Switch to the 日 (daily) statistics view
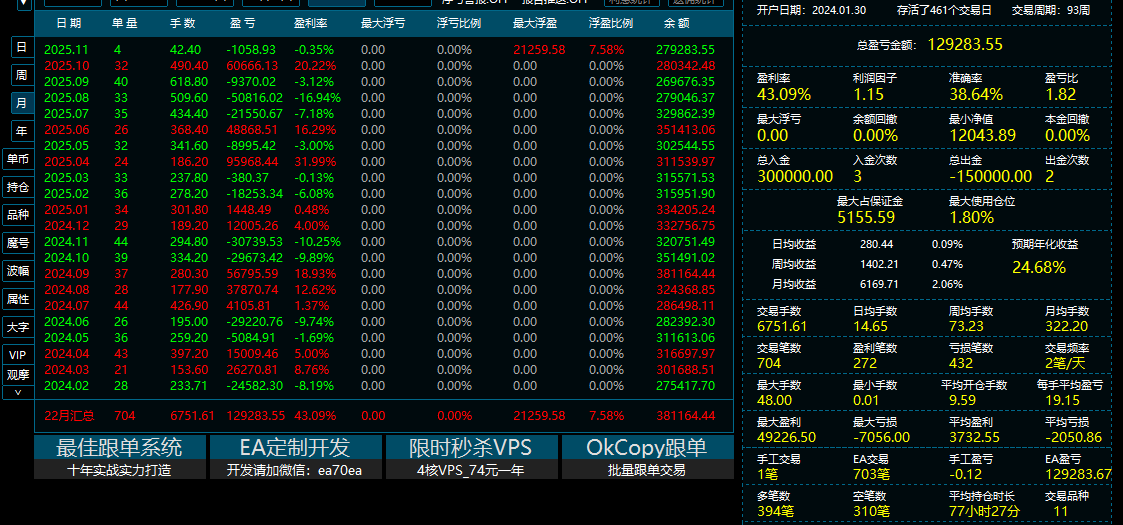Image resolution: width=1123 pixels, height=525 pixels. point(21,47)
